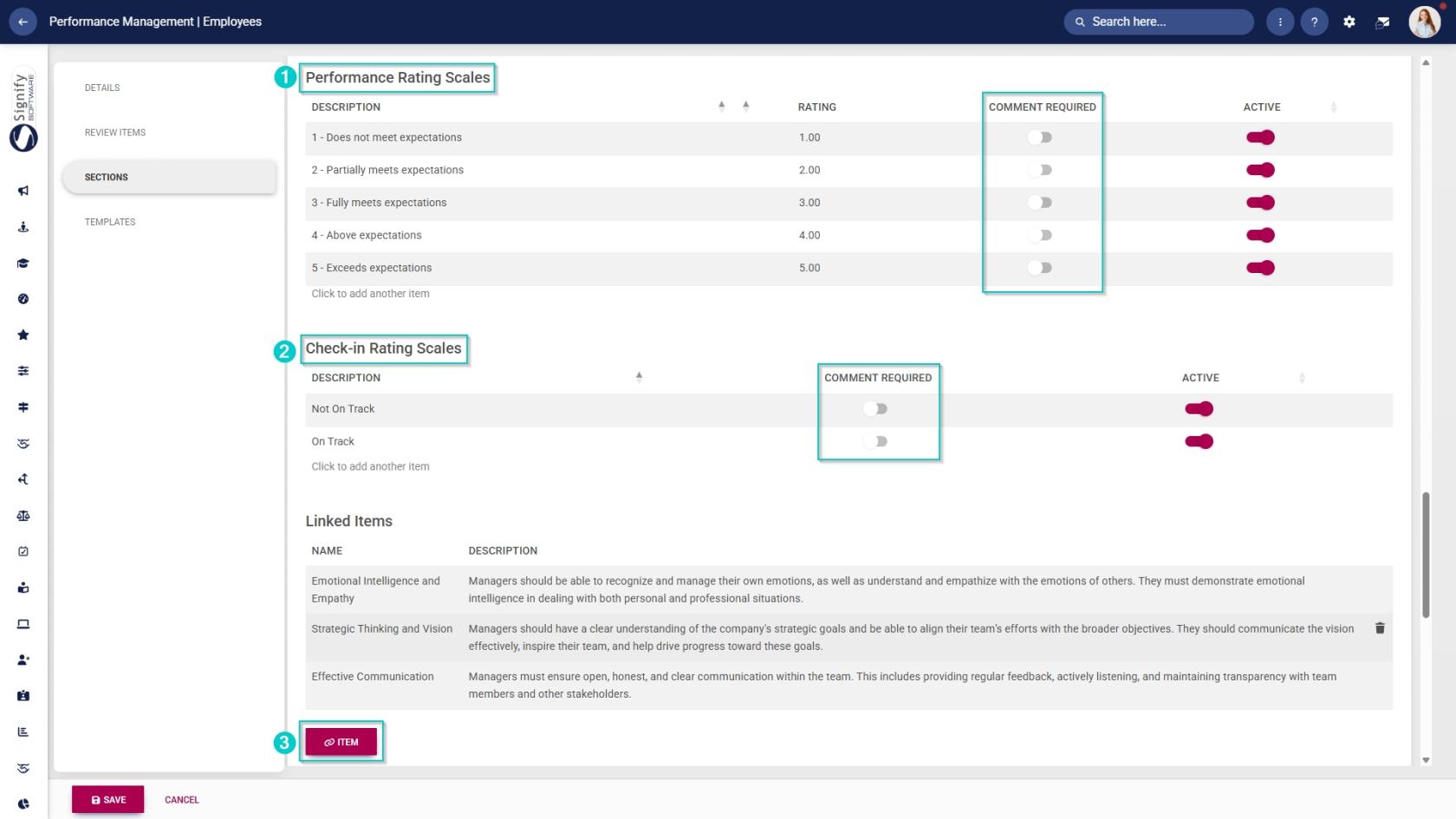The image size is (1456, 819).
Task: Open the star sidebar icon
Action: (x=23, y=335)
